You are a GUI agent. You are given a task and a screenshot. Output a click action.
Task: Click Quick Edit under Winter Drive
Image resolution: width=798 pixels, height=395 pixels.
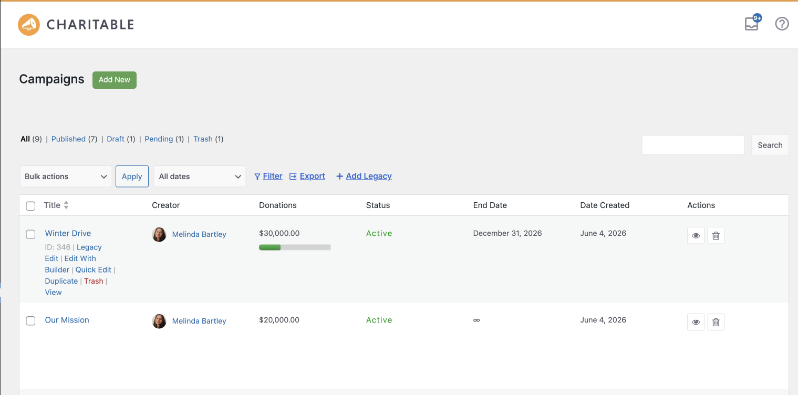coord(93,270)
